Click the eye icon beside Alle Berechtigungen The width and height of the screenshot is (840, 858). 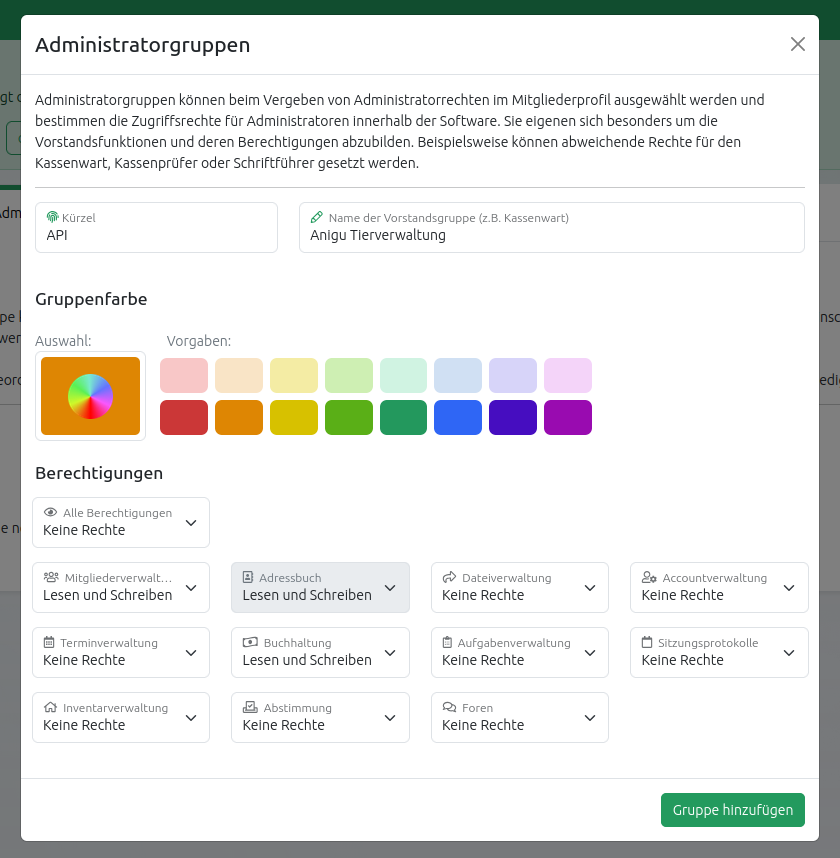[48, 512]
